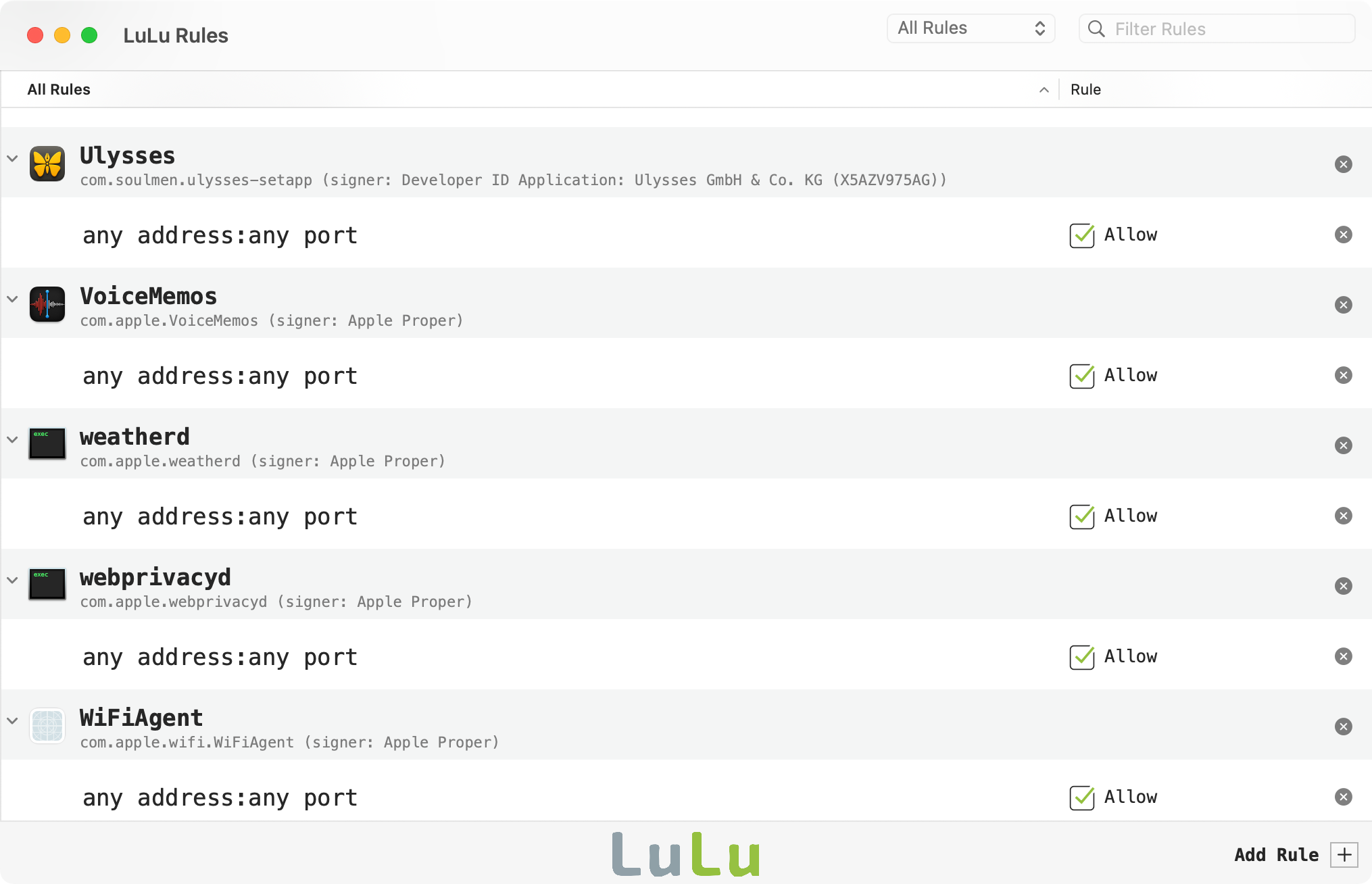The image size is (1372, 884).
Task: Click the VoiceMemos waveform app icon
Action: tap(47, 305)
